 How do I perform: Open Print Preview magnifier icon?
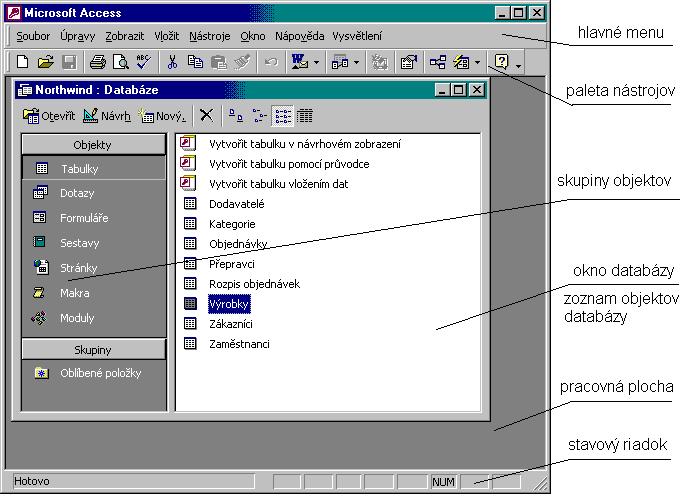coord(120,62)
